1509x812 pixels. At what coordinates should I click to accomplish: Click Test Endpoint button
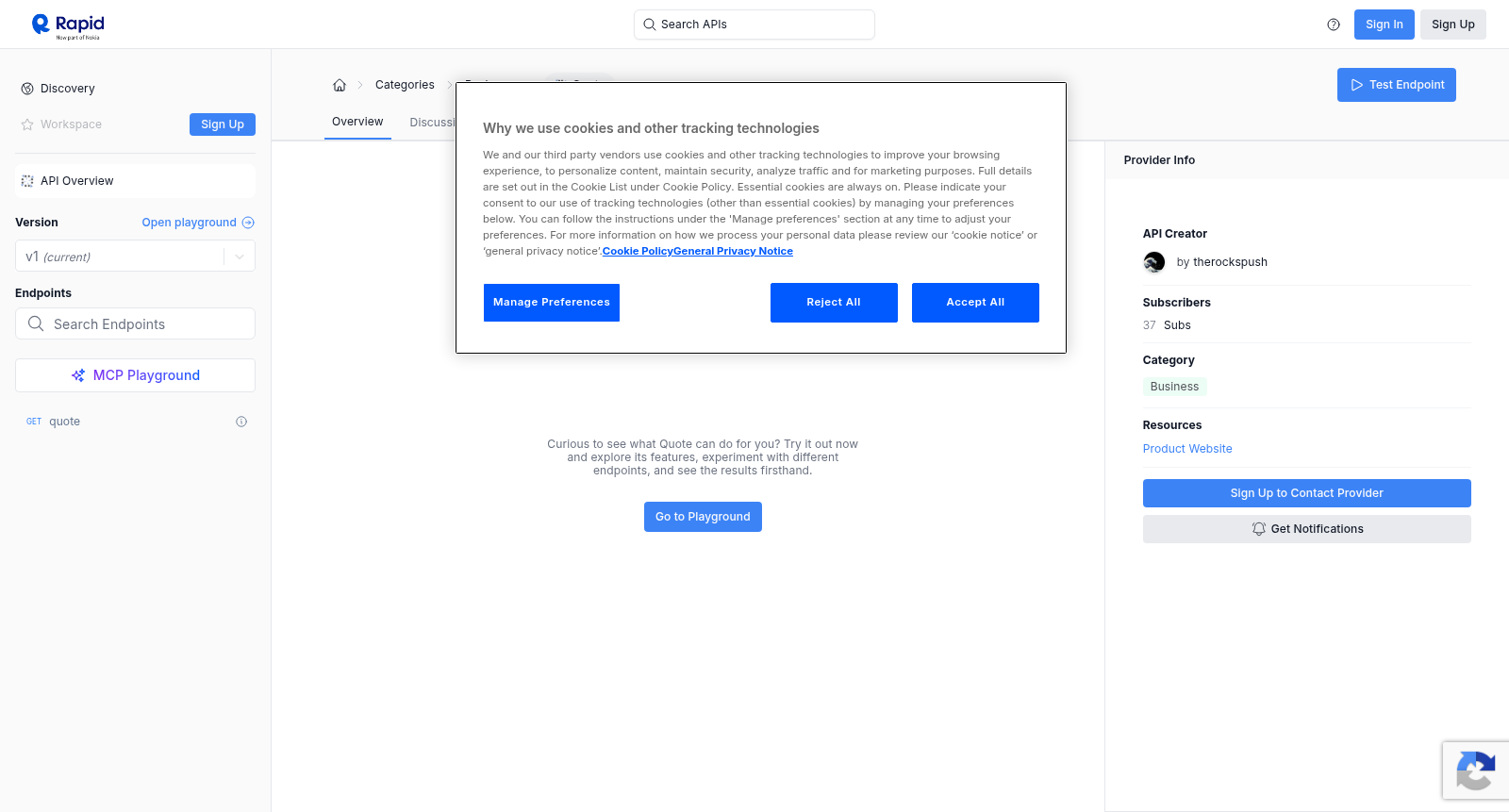click(1397, 85)
